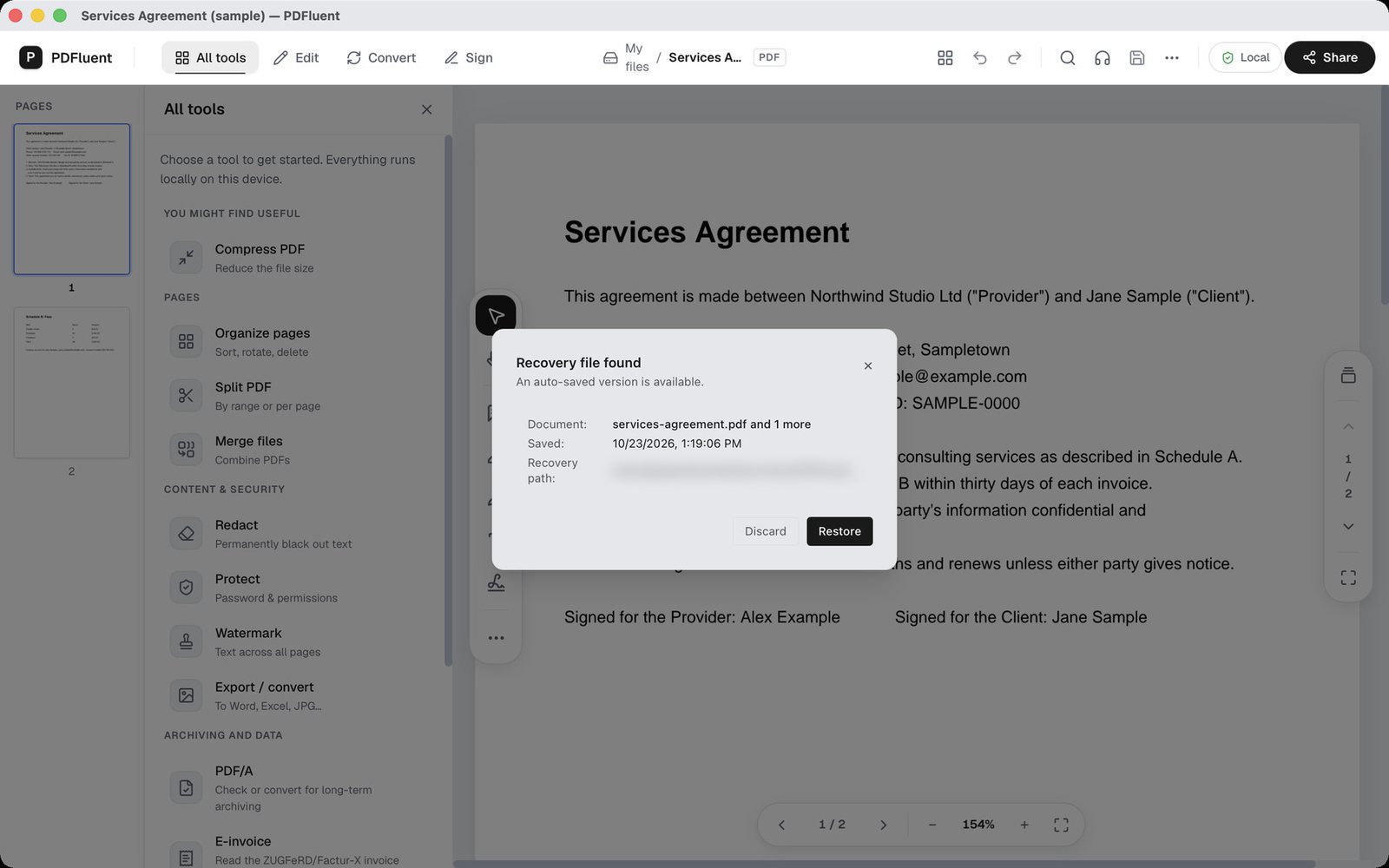Choose the signature tool in floating toolbar
The height and width of the screenshot is (868, 1389).
[x=496, y=583]
